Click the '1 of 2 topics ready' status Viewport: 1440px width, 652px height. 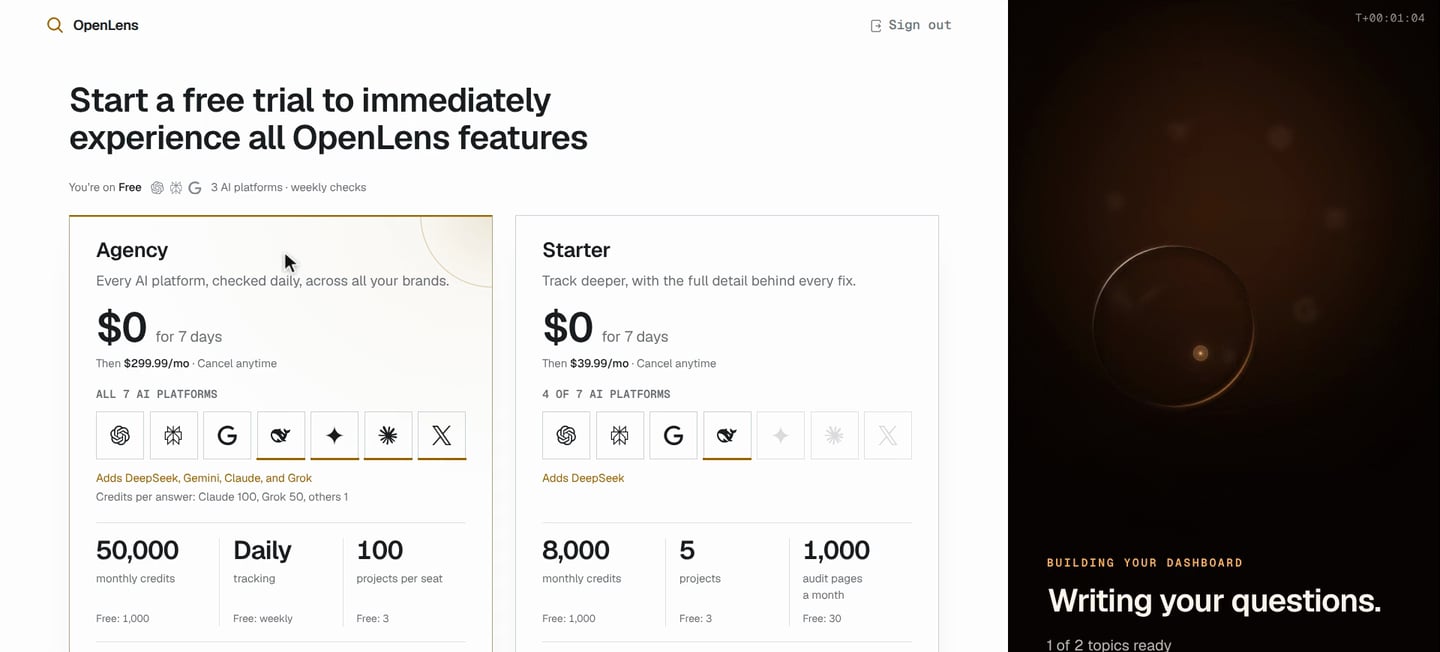(x=1108, y=645)
